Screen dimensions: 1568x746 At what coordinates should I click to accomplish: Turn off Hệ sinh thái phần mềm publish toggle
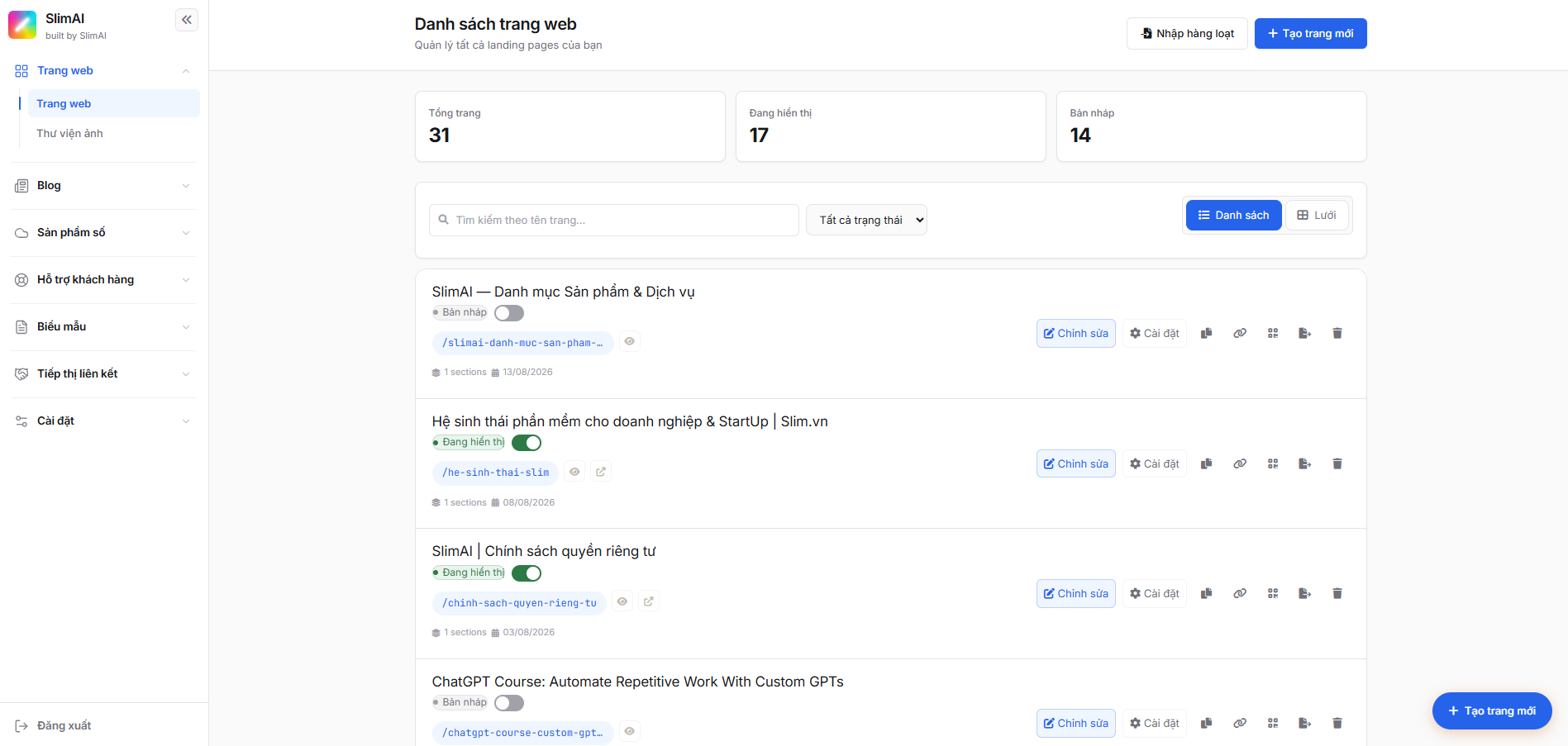[x=527, y=443]
